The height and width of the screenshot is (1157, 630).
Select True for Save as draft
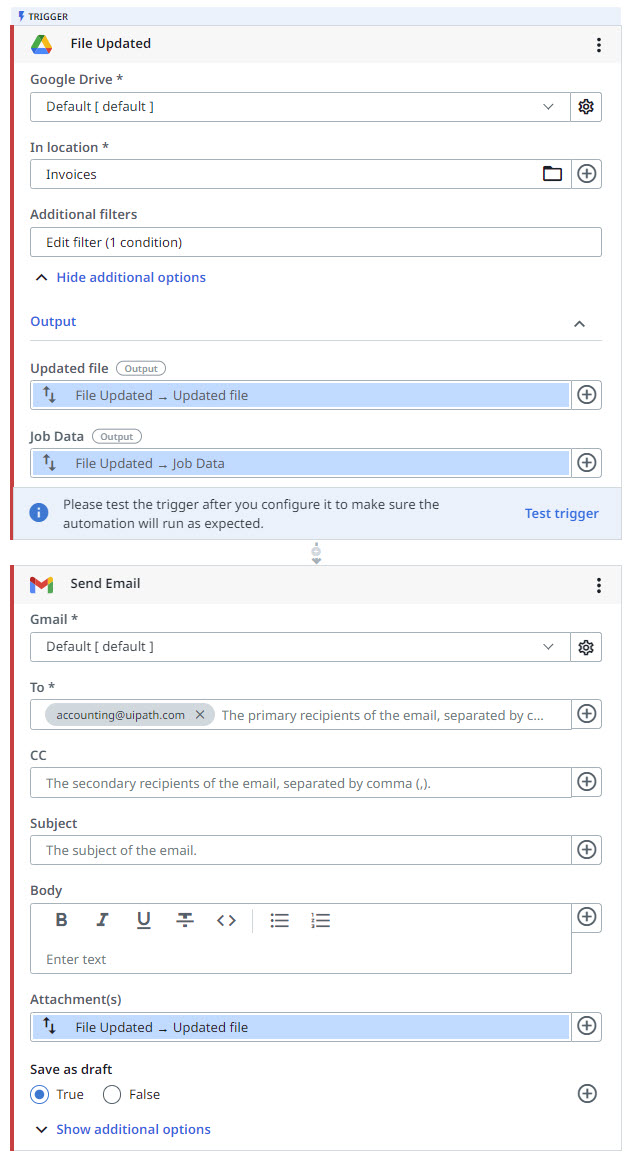tap(39, 1094)
